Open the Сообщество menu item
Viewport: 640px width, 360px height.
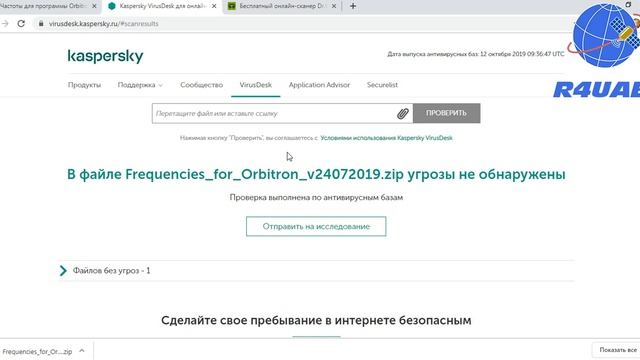tap(202, 85)
